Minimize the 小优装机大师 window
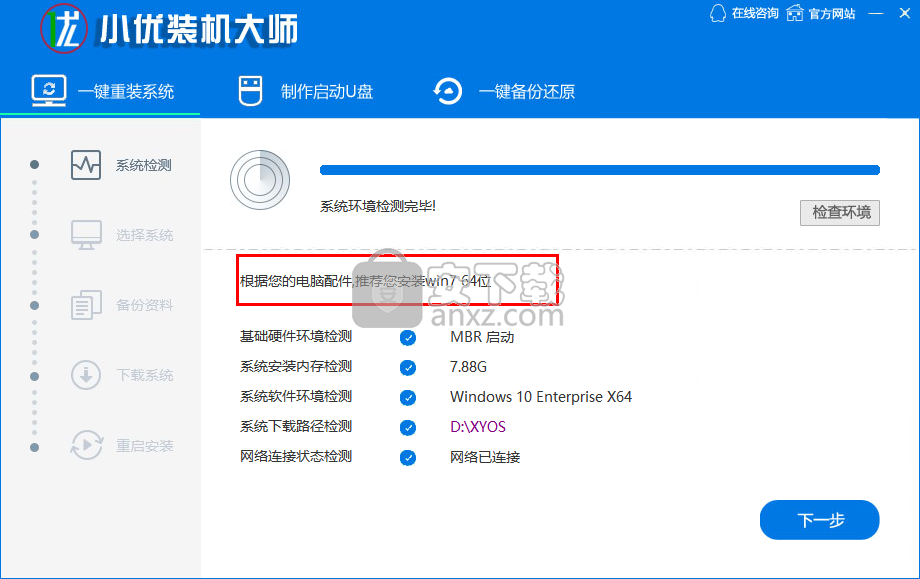Screen dimensions: 920x579 pyautogui.click(x=875, y=13)
